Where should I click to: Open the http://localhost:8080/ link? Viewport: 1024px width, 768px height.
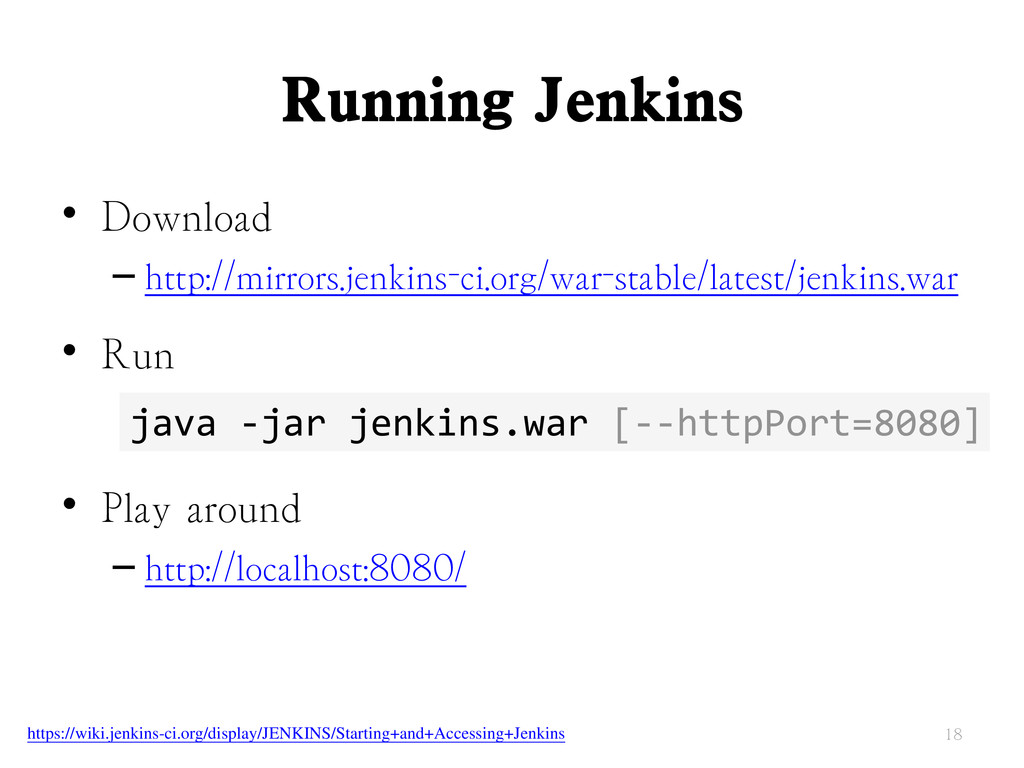(x=306, y=568)
